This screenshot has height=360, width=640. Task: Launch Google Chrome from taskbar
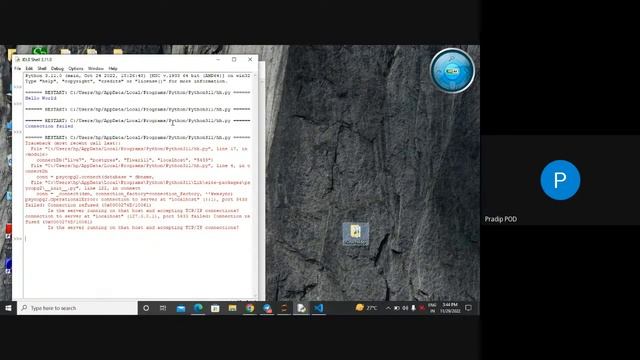point(250,308)
